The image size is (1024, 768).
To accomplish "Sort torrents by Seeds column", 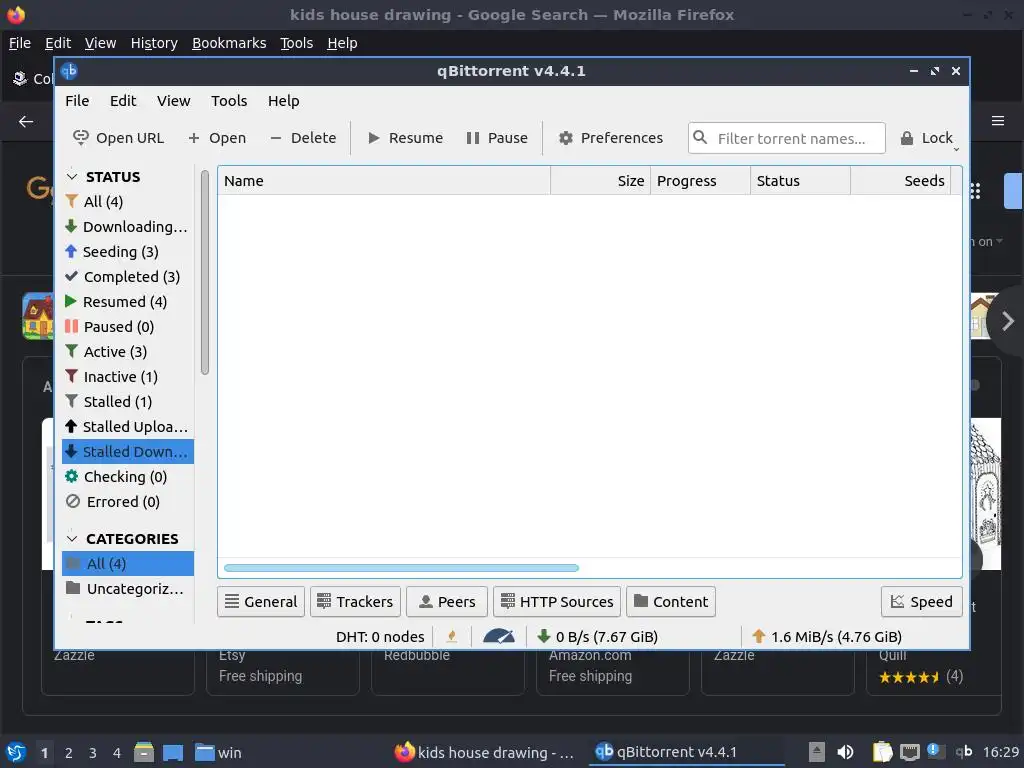I will click(x=901, y=181).
